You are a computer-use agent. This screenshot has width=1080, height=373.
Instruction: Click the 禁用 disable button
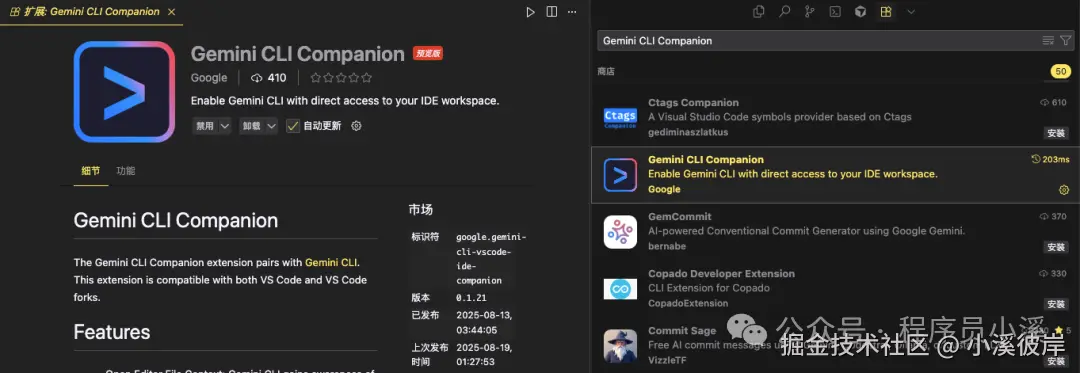point(205,126)
